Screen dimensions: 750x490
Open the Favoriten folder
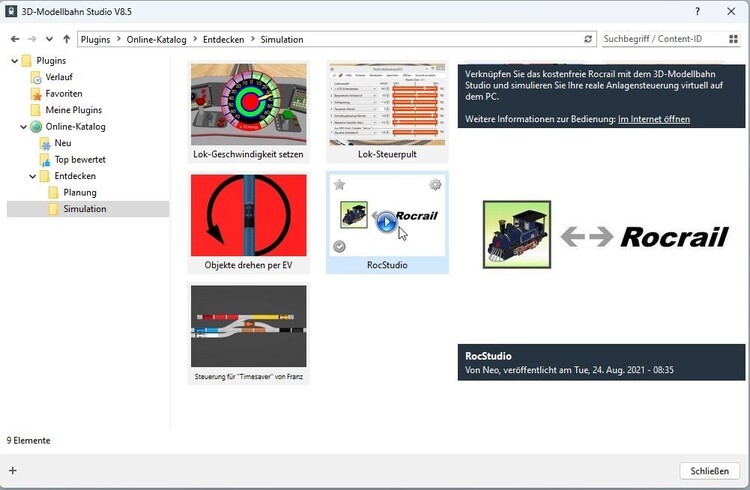click(64, 94)
